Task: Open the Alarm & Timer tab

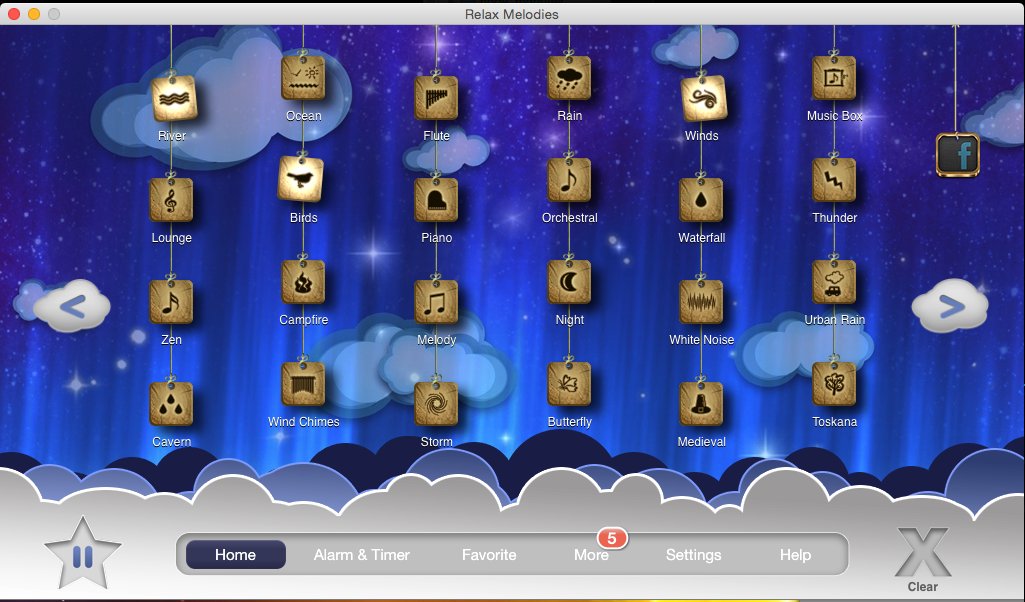Action: 361,555
